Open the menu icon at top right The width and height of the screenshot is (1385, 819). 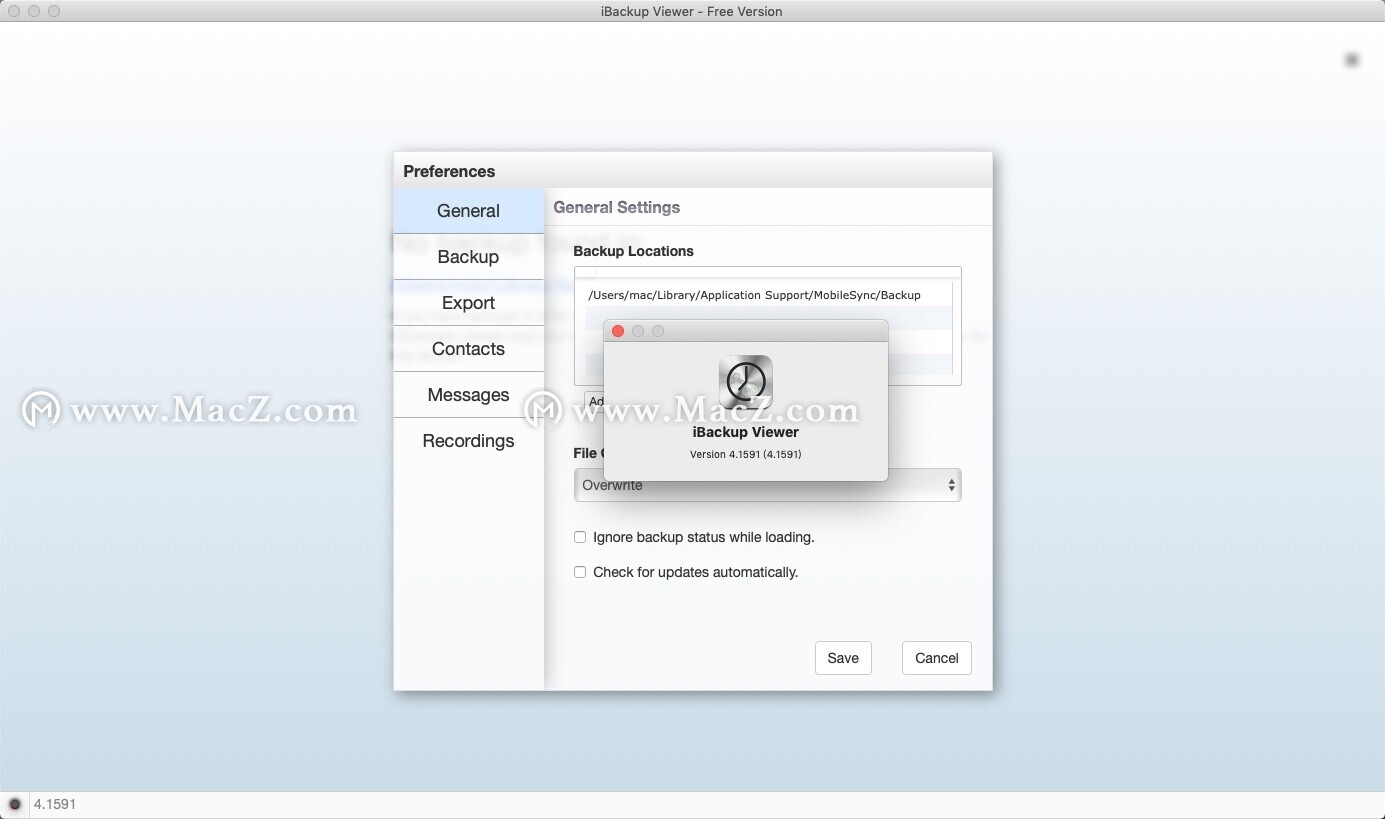click(x=1352, y=60)
